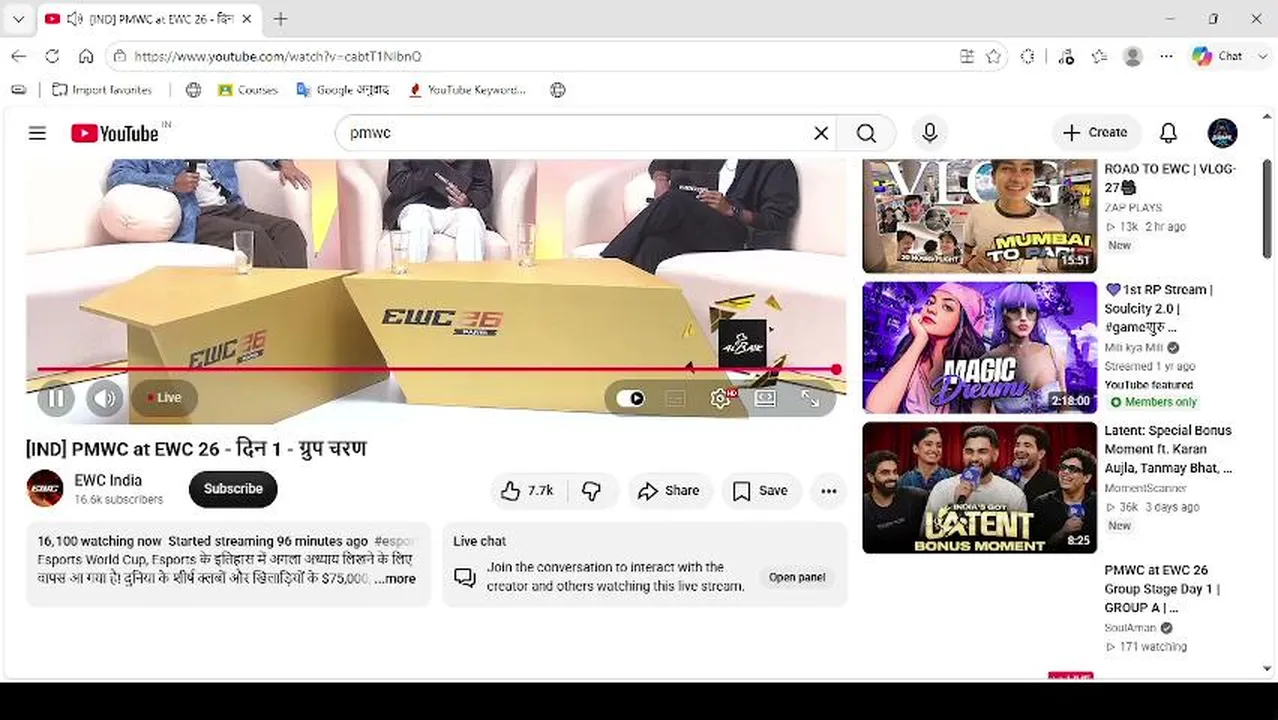Click the Members only badge
Viewport: 1278px width, 720px height.
1153,402
